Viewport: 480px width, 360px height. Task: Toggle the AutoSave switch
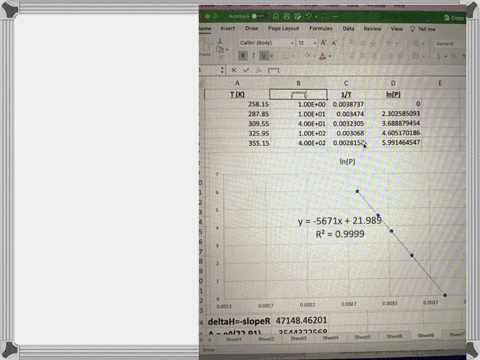click(x=258, y=16)
